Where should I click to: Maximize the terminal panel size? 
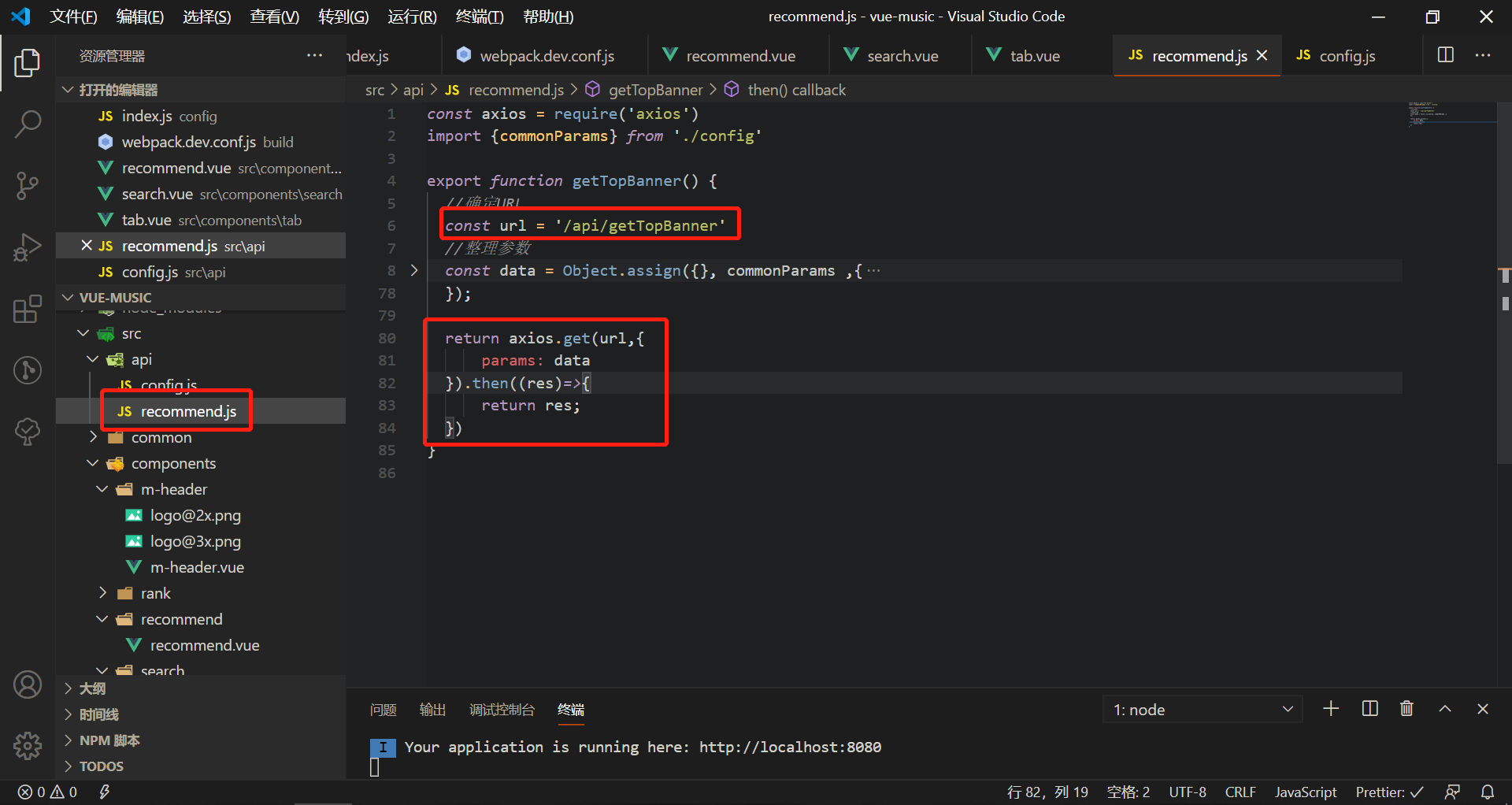tap(1445, 709)
